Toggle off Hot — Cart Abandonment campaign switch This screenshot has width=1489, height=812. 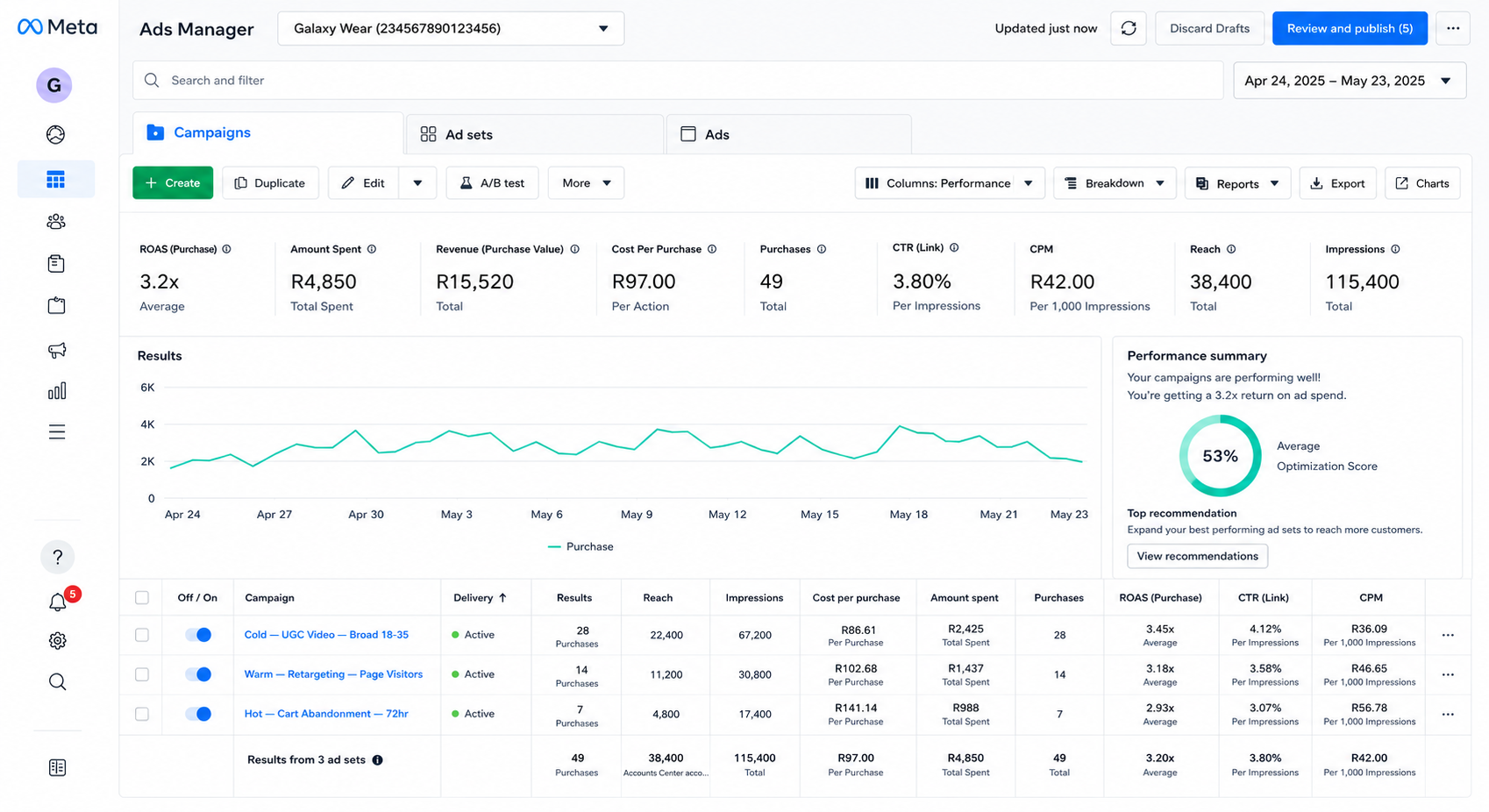(x=198, y=714)
